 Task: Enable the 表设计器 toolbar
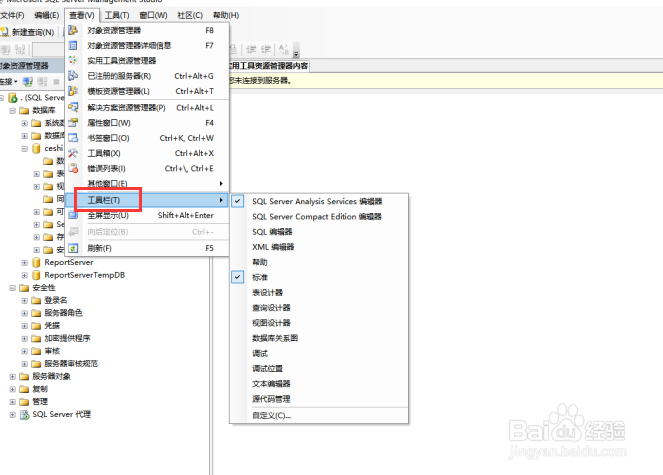[x=267, y=292]
